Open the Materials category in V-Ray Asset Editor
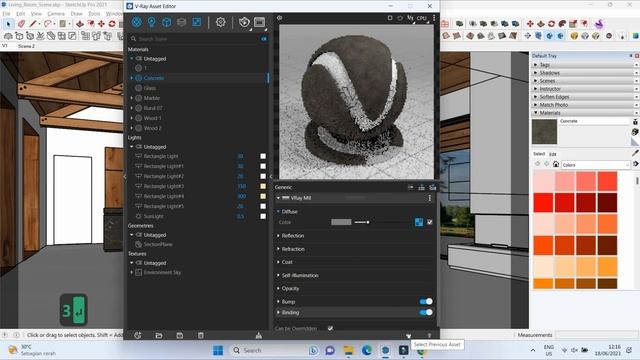The width and height of the screenshot is (640, 360). (136, 22)
